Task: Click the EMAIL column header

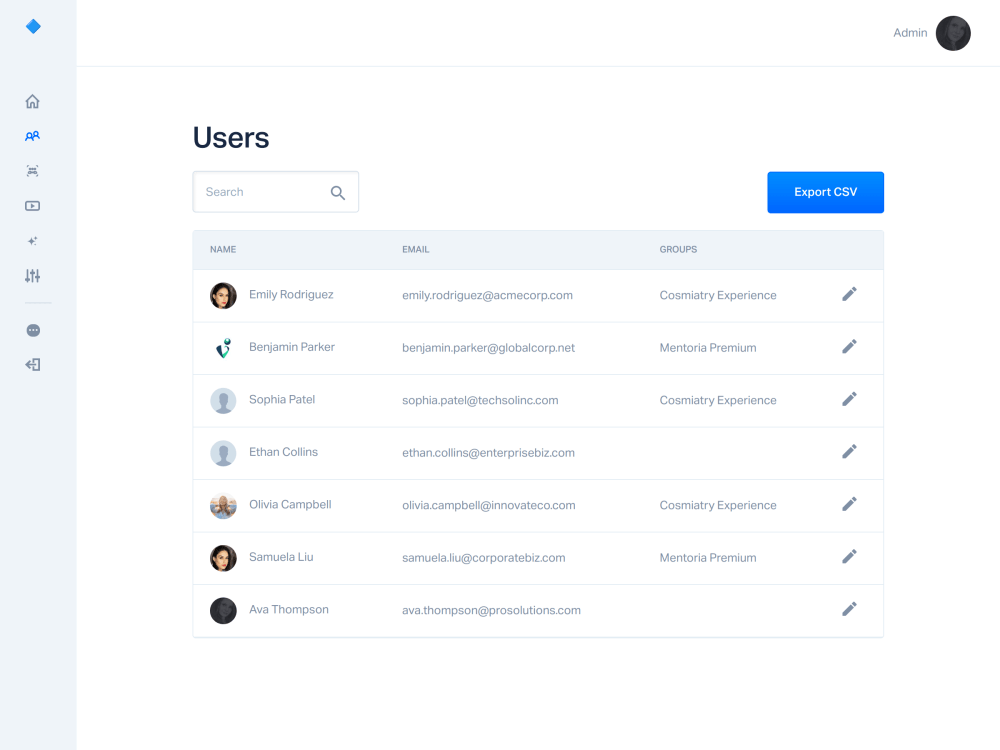Action: pyautogui.click(x=416, y=249)
